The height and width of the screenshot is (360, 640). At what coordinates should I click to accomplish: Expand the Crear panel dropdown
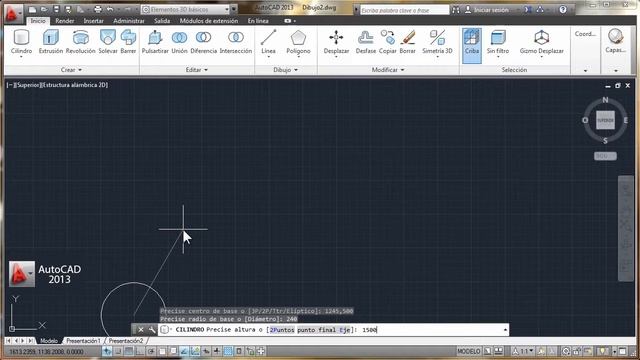tap(71, 70)
